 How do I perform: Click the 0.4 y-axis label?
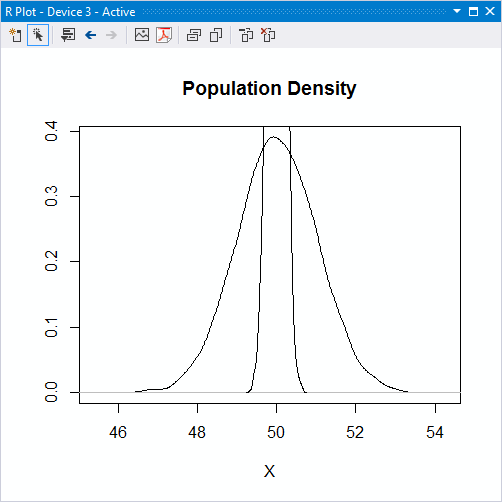point(51,131)
